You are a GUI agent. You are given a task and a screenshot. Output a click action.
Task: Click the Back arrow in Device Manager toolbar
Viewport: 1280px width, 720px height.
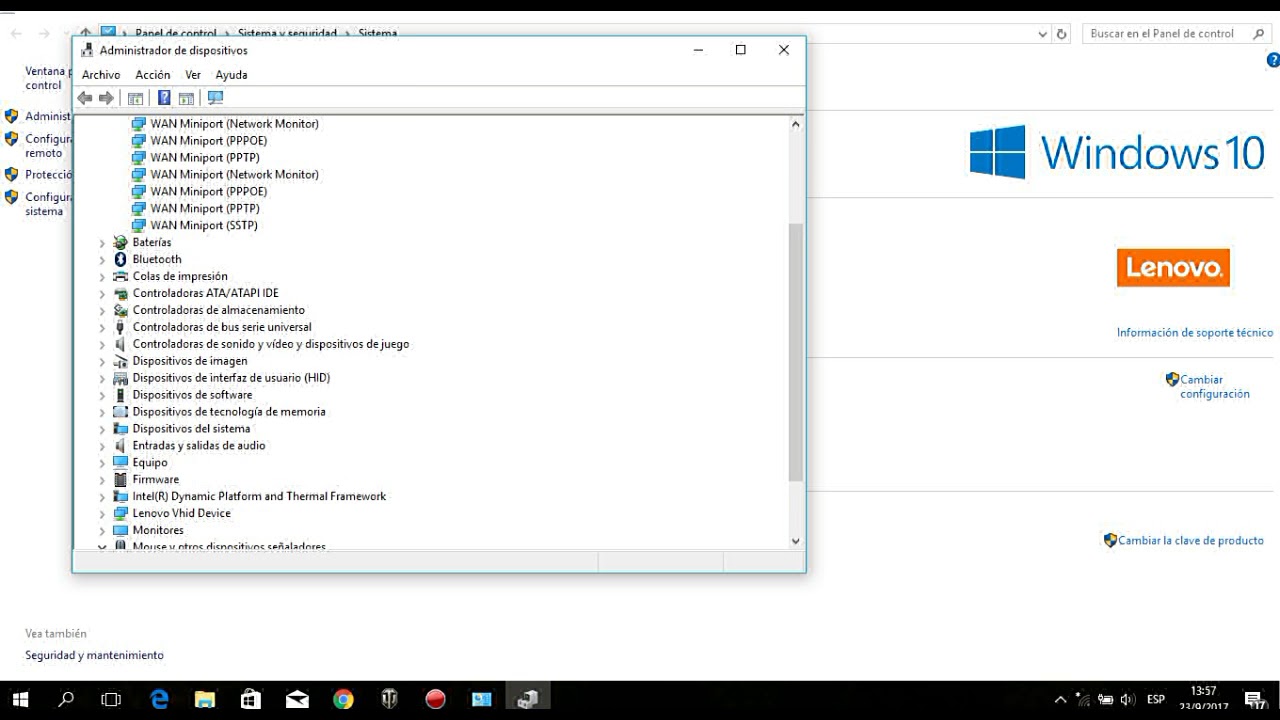(85, 98)
